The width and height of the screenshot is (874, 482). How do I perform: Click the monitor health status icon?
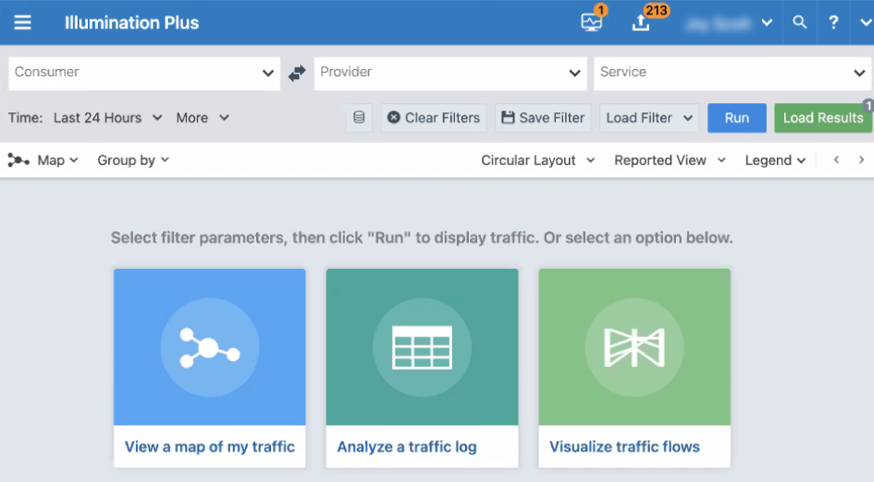(x=591, y=22)
